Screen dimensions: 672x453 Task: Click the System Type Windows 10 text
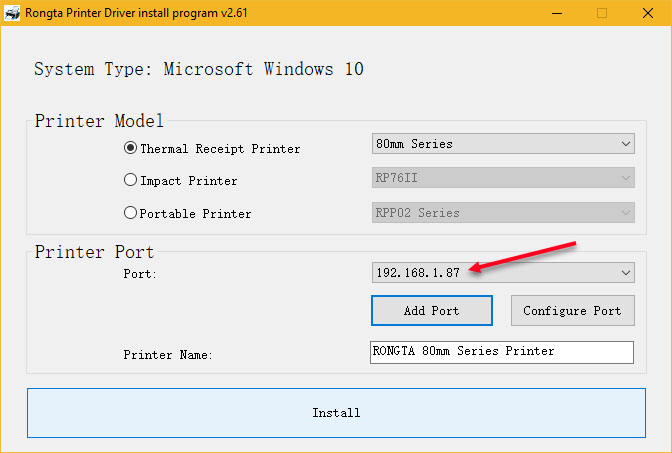pos(199,69)
